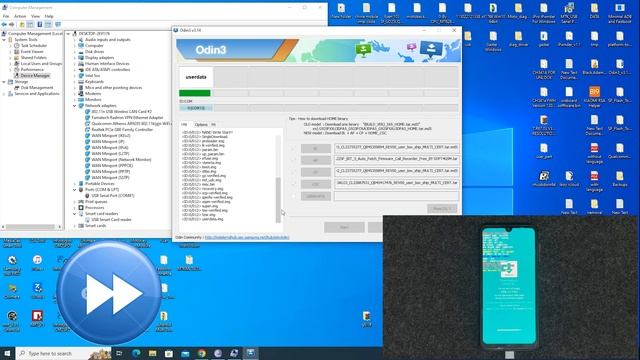The height and width of the screenshot is (360, 640).
Task: Select the Minimal ADB and Fastboot desktop icon
Action: [620, 12]
